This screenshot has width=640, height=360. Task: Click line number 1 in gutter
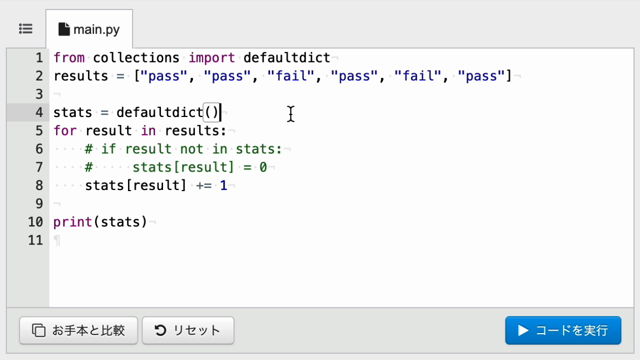[39, 58]
